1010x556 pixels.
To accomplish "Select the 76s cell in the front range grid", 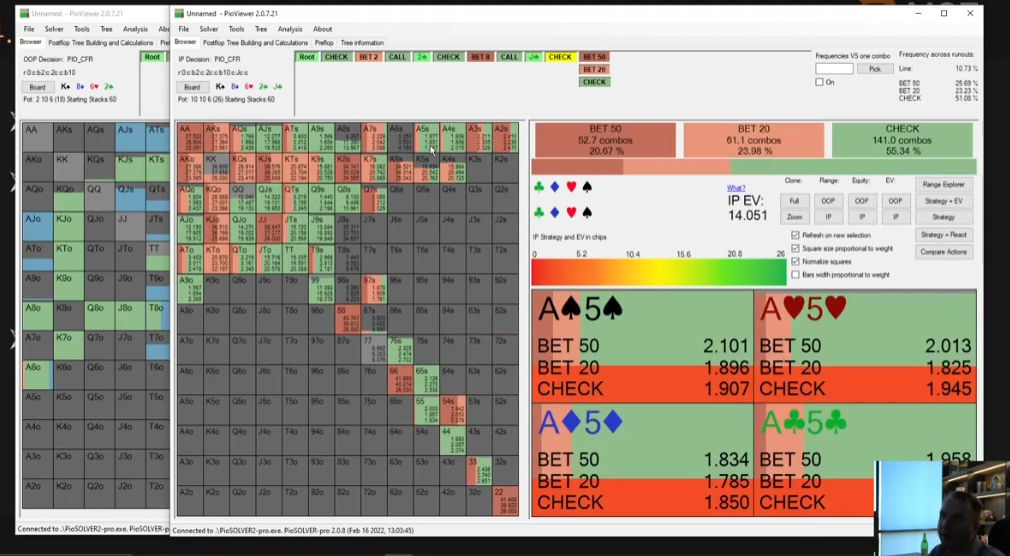I will pyautogui.click(x=400, y=350).
